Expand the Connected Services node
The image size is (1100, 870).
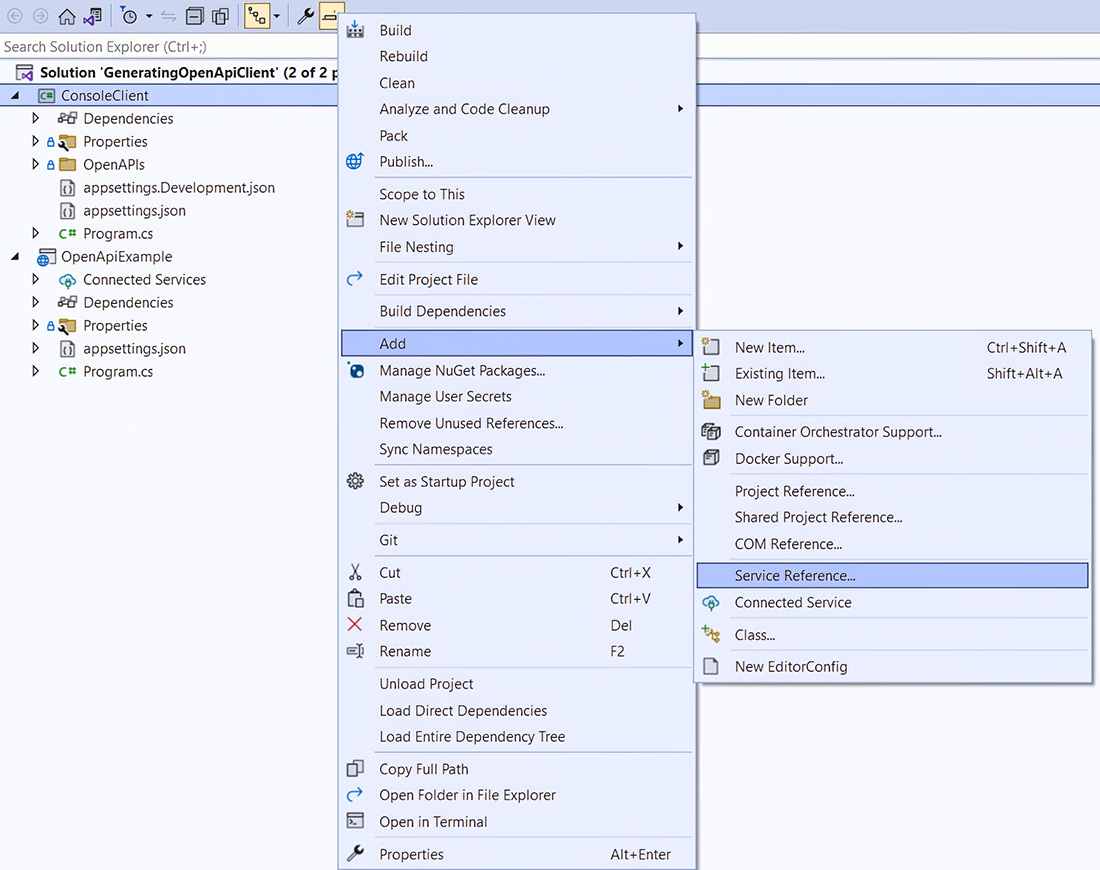(35, 279)
